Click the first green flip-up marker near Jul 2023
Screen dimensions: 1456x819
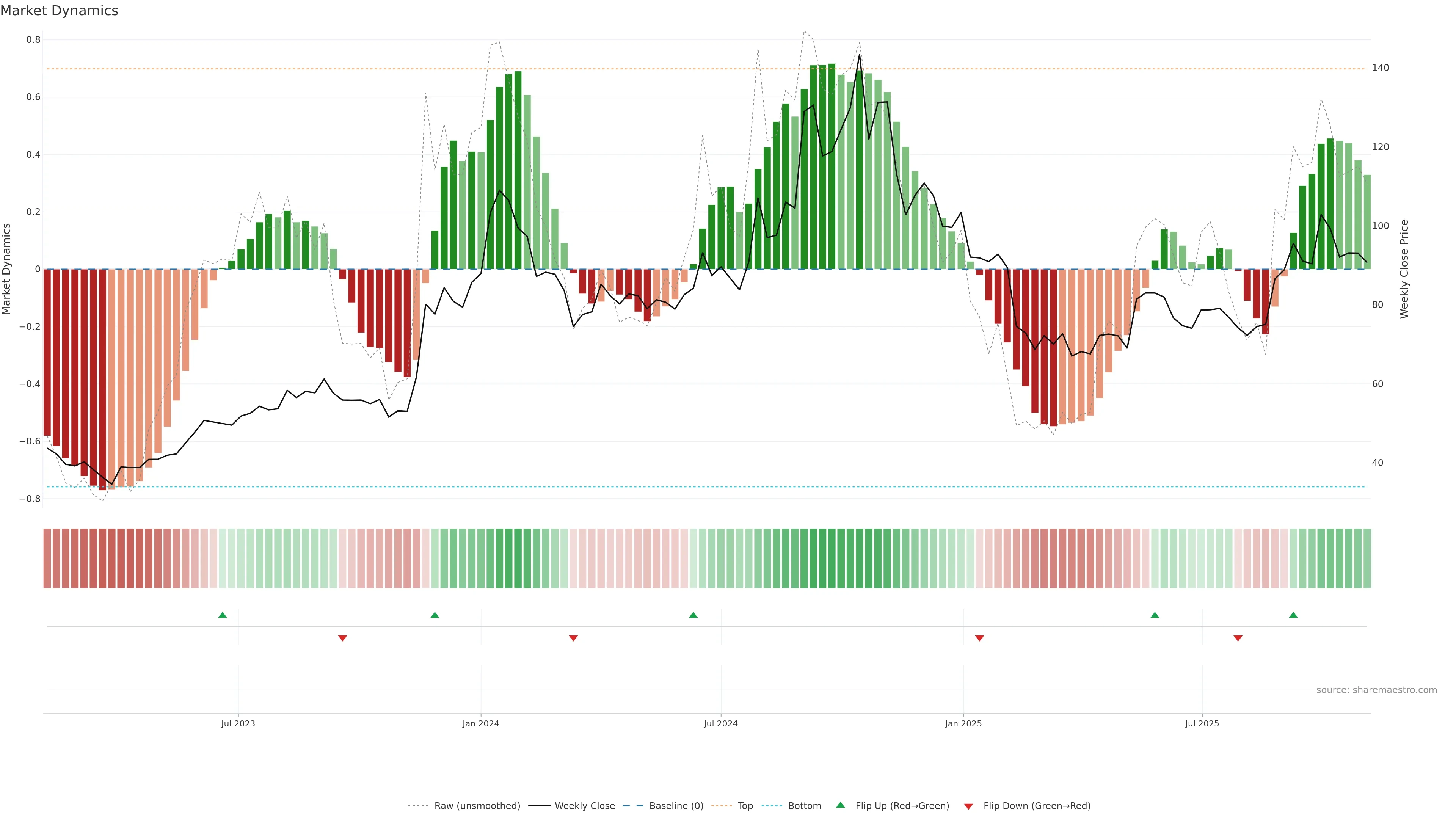pyautogui.click(x=222, y=615)
